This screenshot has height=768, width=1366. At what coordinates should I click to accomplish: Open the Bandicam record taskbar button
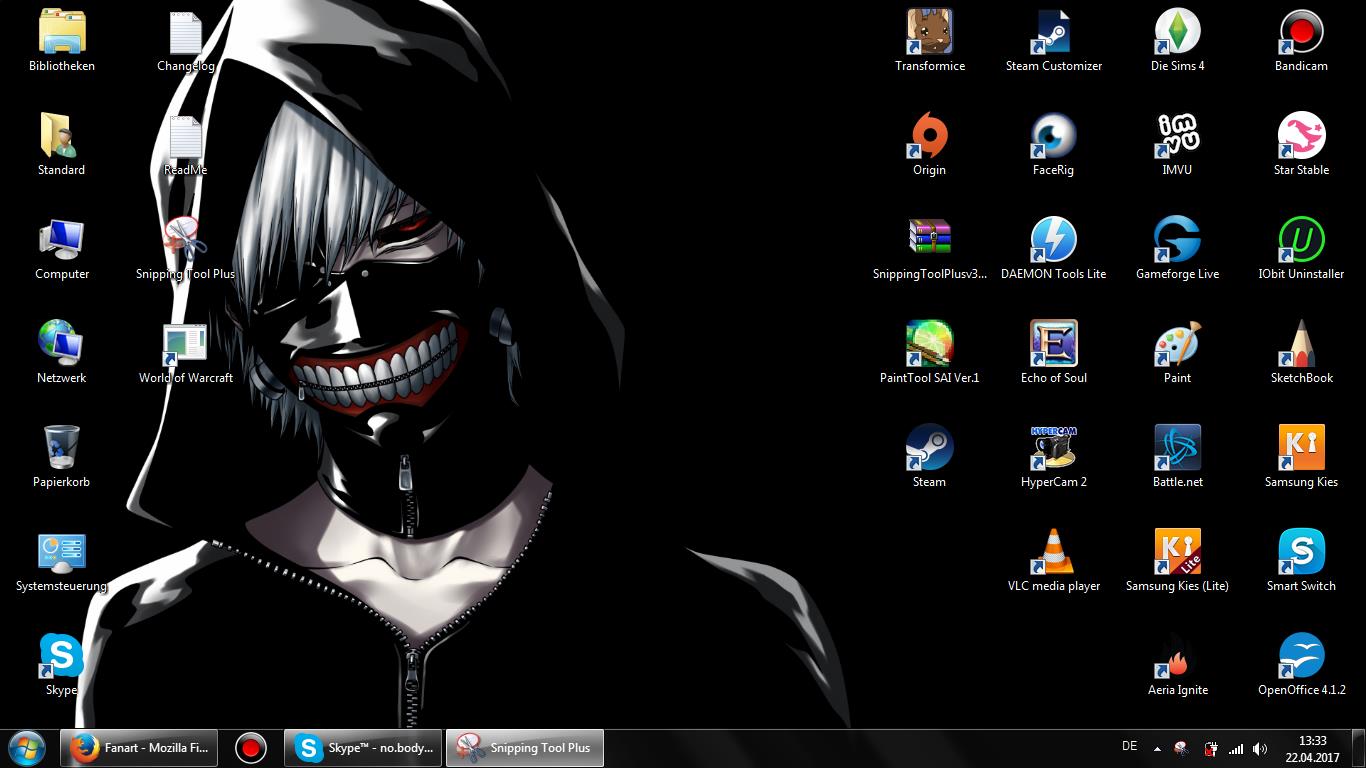(x=251, y=748)
